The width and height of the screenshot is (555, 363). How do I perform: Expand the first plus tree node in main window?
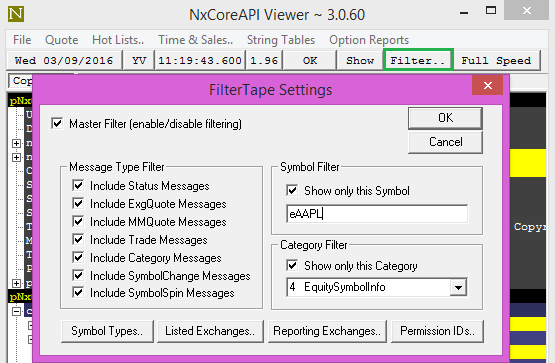point(16,143)
